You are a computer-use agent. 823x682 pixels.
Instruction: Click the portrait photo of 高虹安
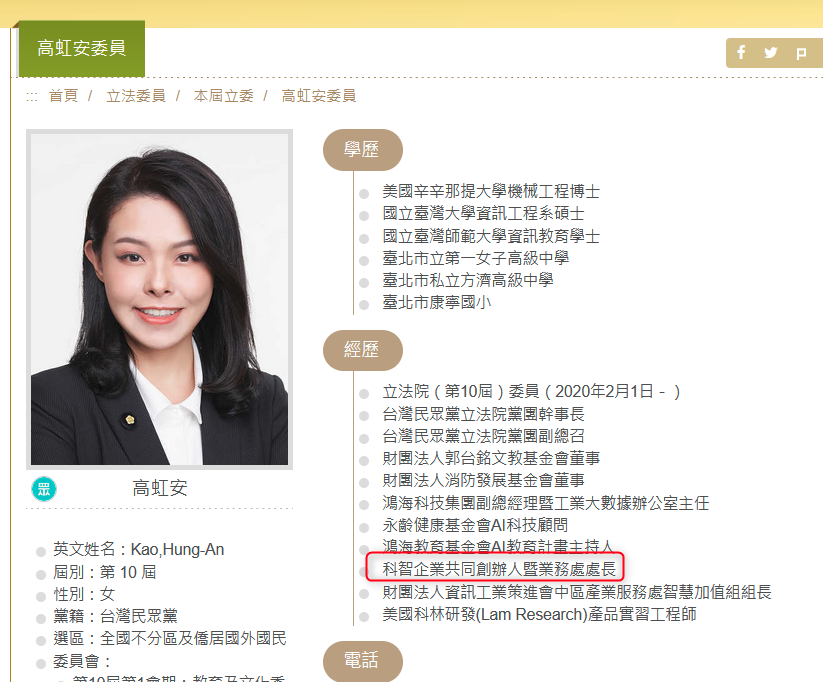pos(160,299)
